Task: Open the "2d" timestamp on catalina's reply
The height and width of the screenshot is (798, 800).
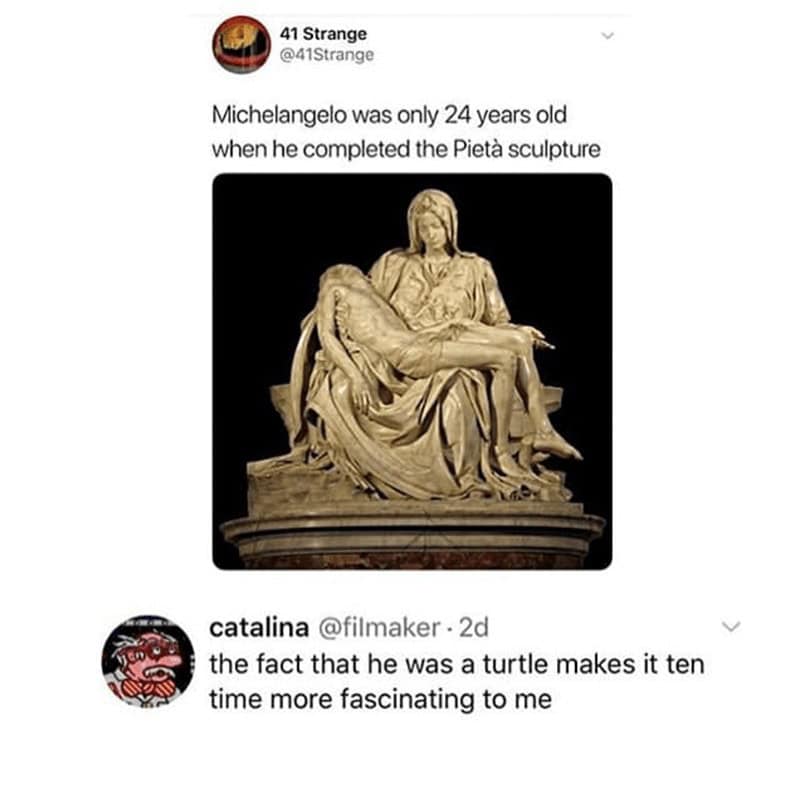Action: click(x=474, y=628)
